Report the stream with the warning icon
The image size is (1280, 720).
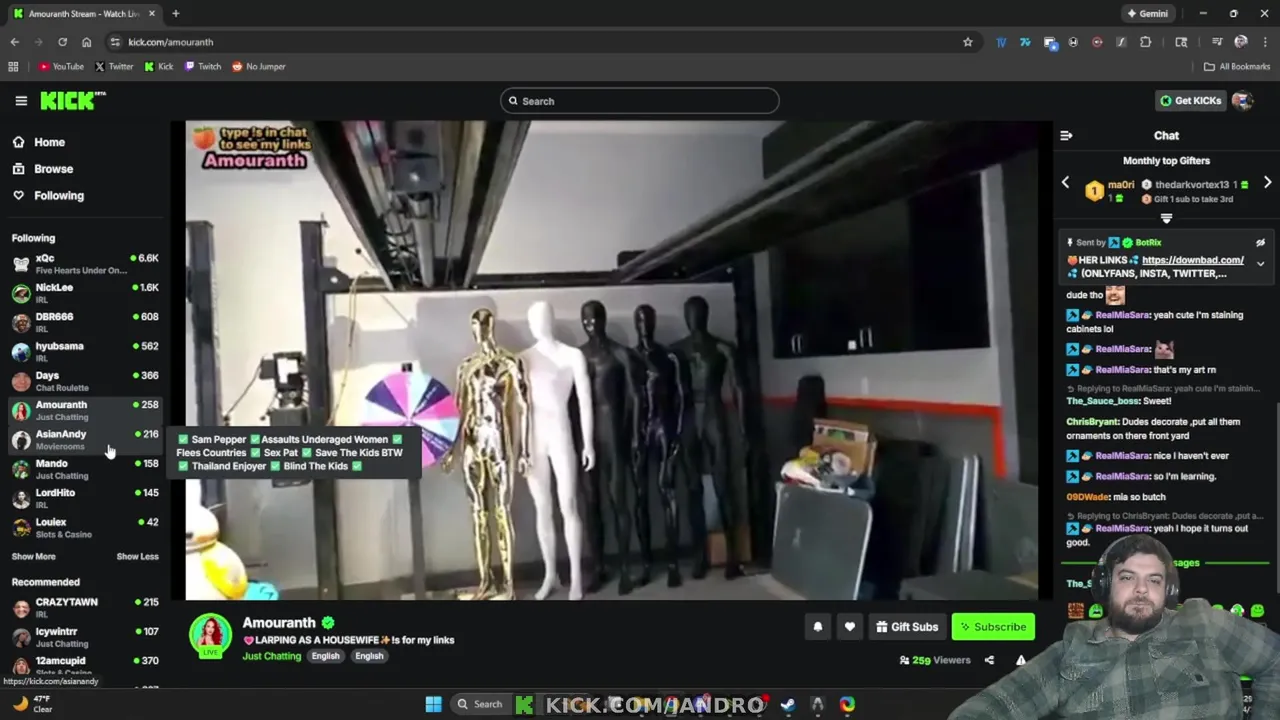[1021, 660]
